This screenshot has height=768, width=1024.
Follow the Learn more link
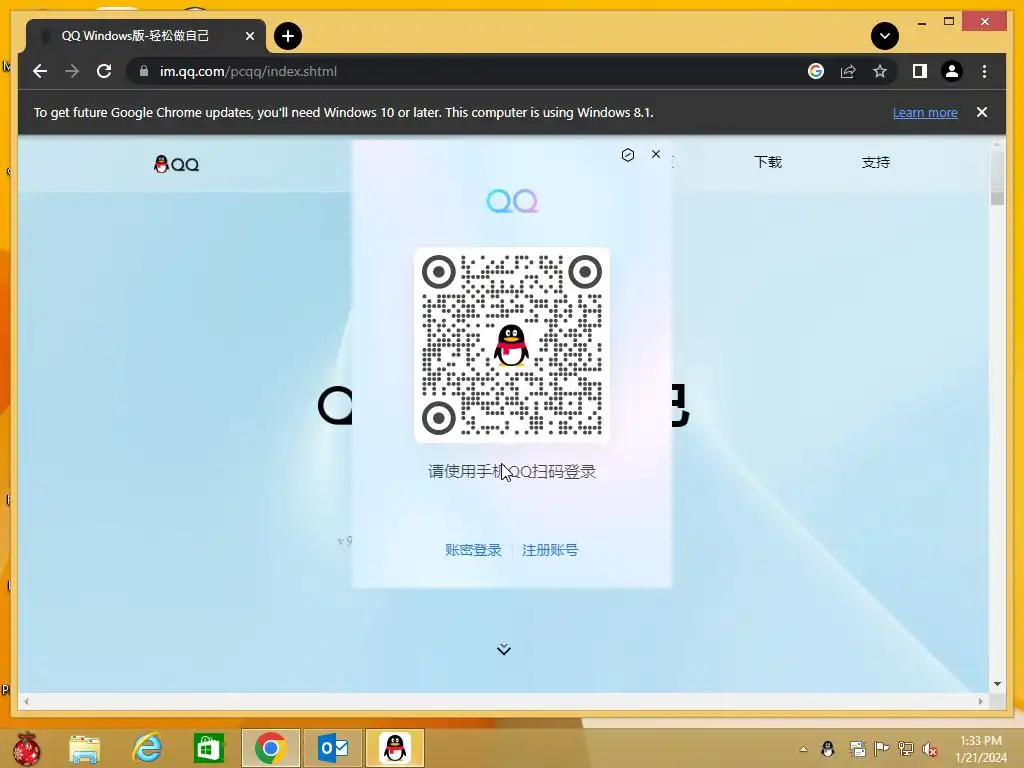click(925, 112)
